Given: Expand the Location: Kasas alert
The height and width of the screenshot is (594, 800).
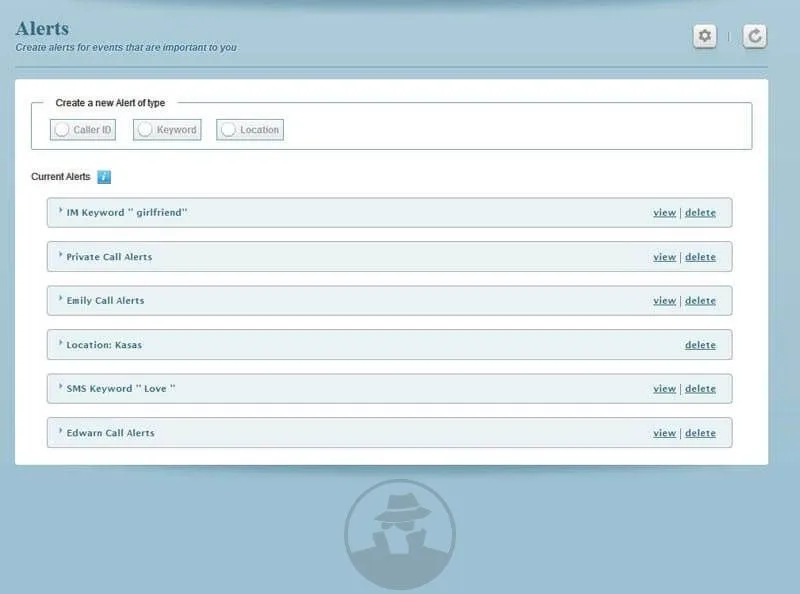Looking at the screenshot, I should coord(60,343).
